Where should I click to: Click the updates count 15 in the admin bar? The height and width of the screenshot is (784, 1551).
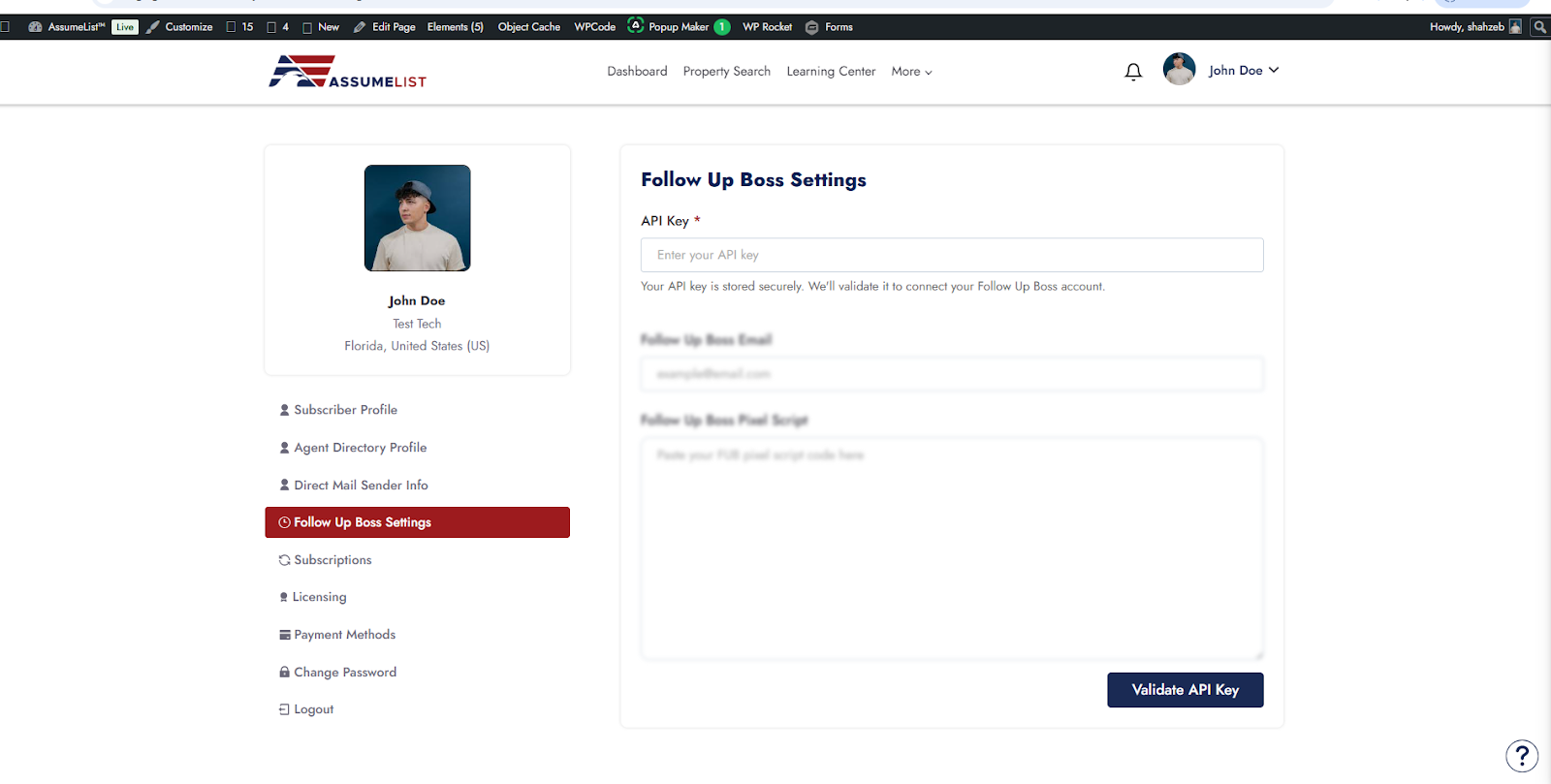pos(240,27)
